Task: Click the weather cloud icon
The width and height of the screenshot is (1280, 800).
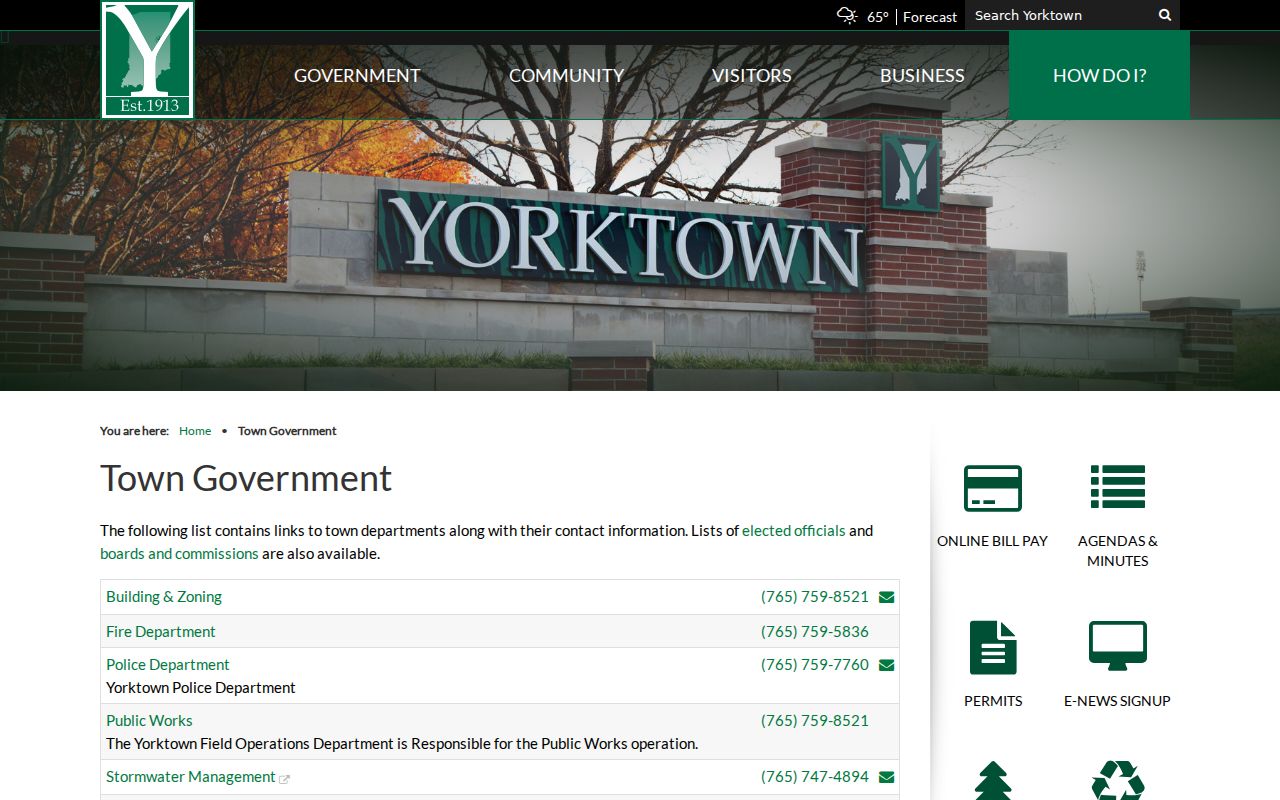Action: click(847, 15)
